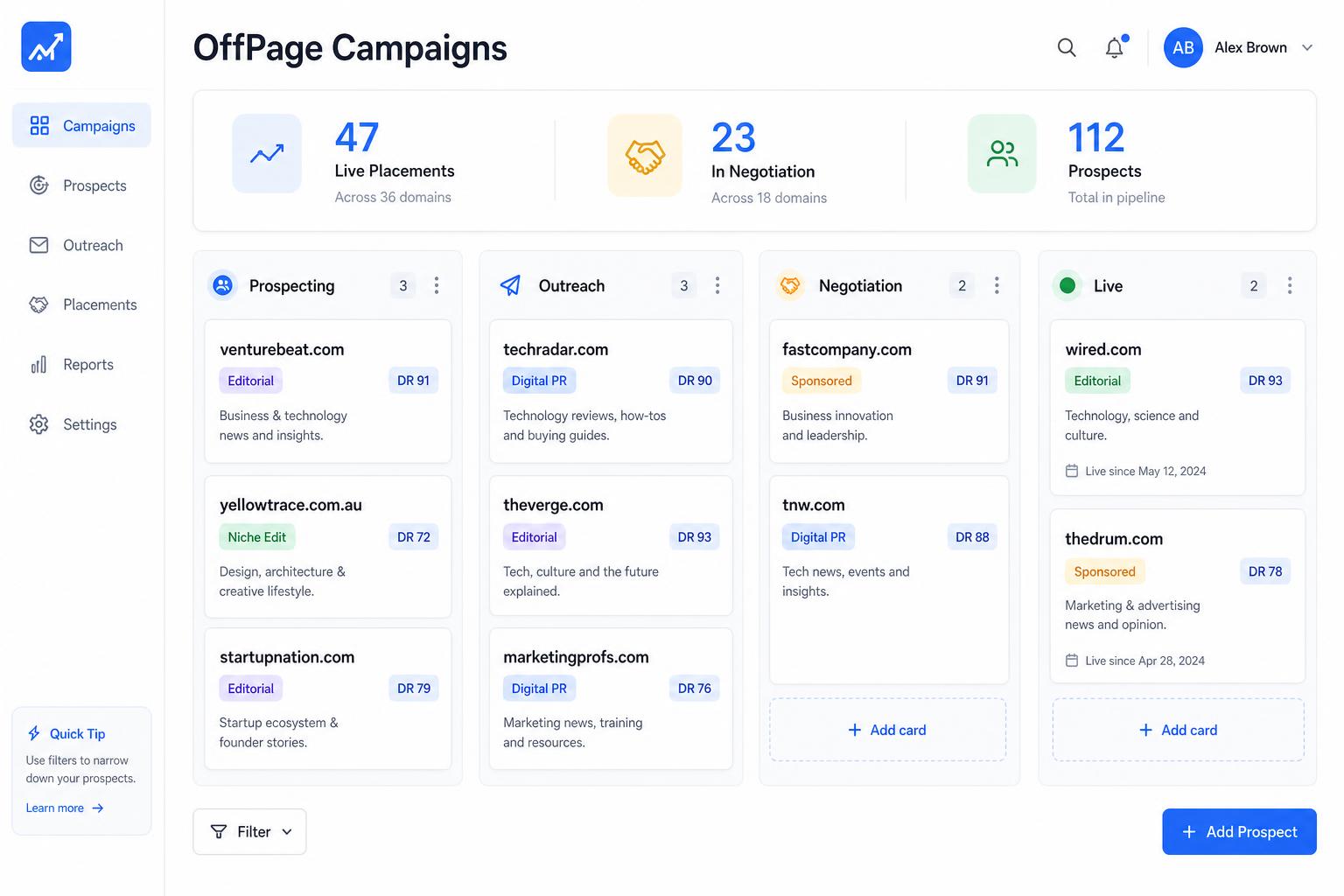Viewport: 1344px width, 896px height.
Task: Click Live column count badge 2
Action: pos(1254,285)
